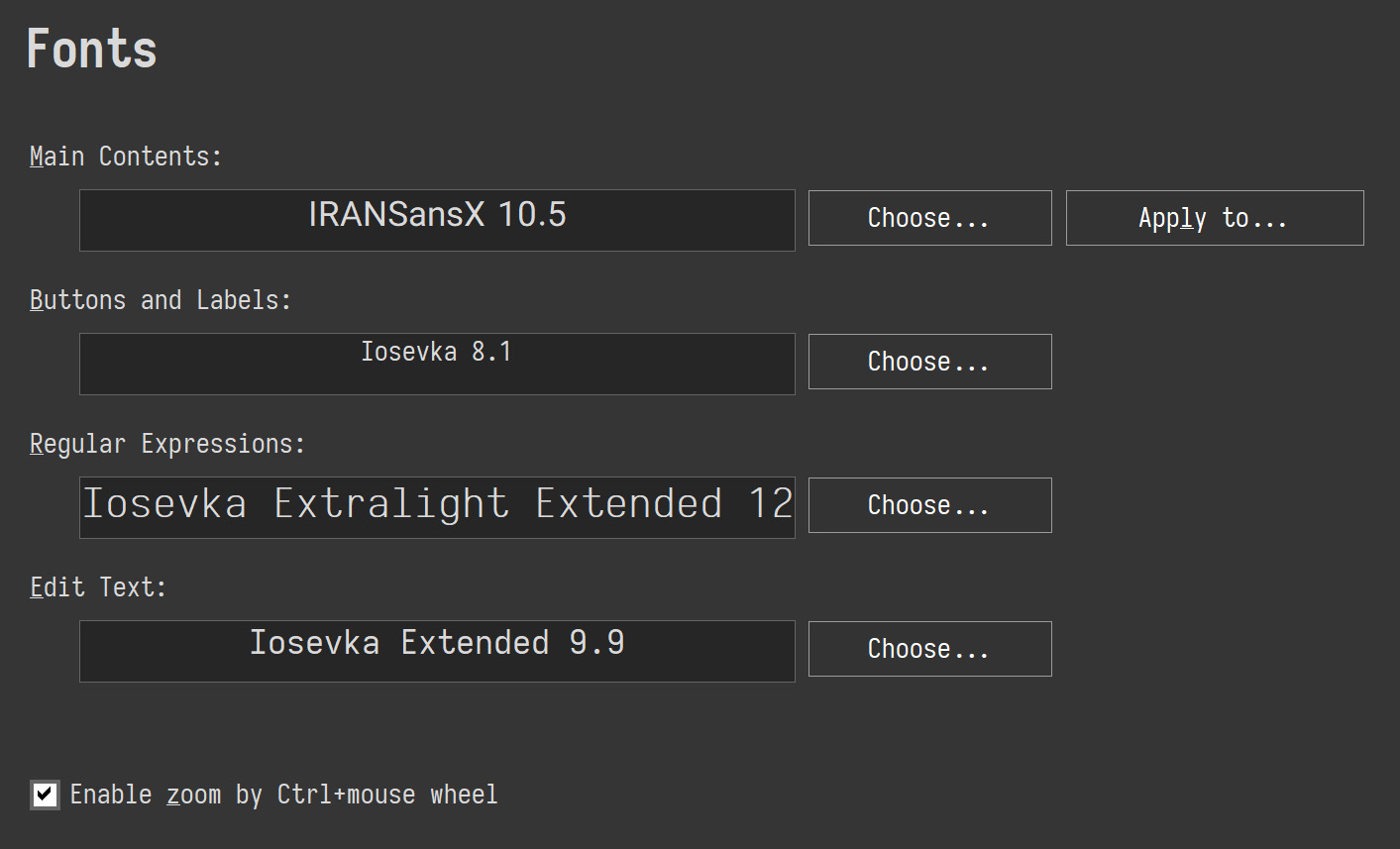This screenshot has width=1400, height=849.
Task: Click the 'Buttons and Labels:' label
Action: click(x=161, y=300)
